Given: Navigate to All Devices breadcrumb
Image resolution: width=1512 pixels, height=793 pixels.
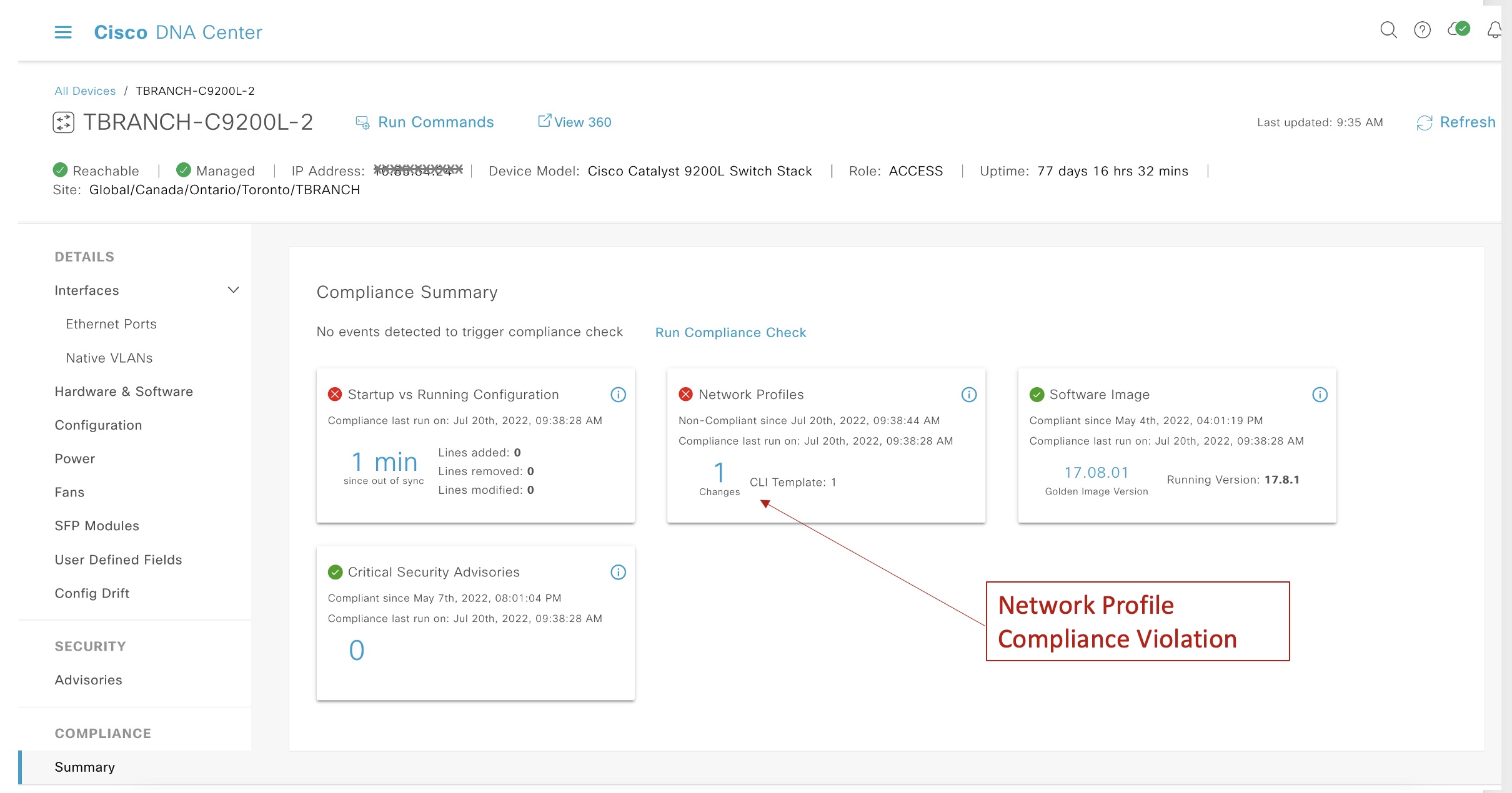Looking at the screenshot, I should coord(85,91).
